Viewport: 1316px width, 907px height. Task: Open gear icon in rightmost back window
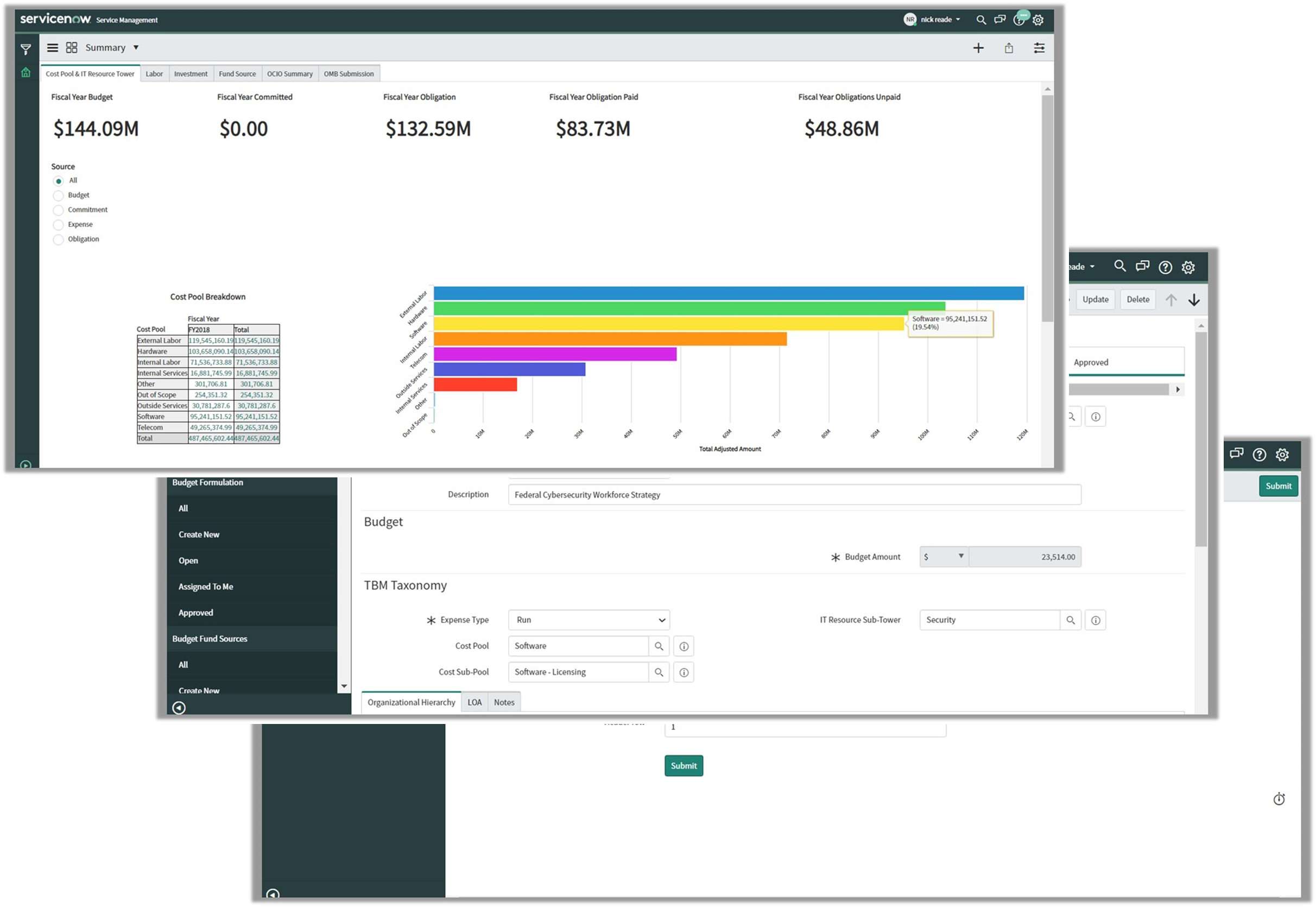pos(1282,455)
